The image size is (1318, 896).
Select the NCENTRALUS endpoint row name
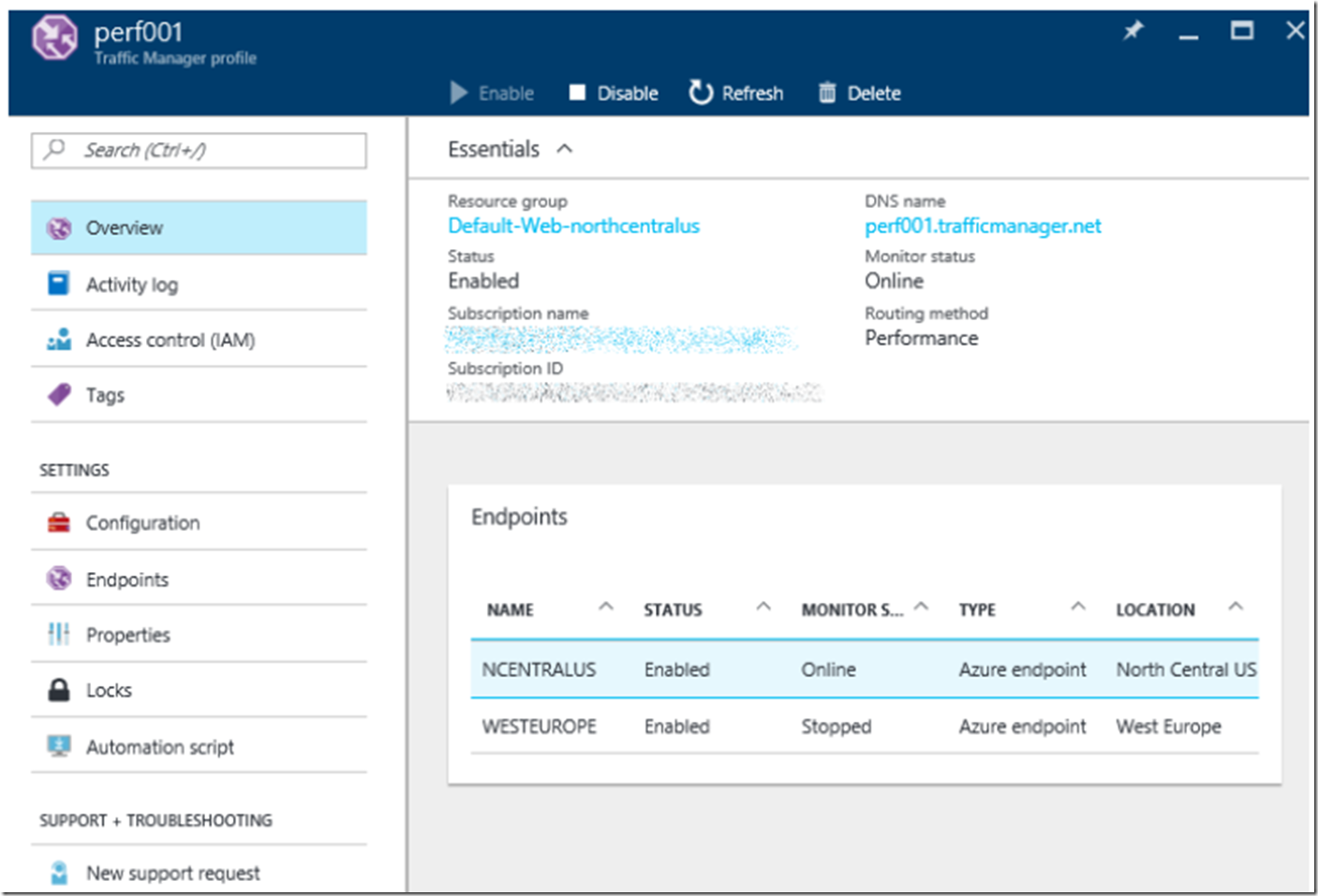pos(539,669)
